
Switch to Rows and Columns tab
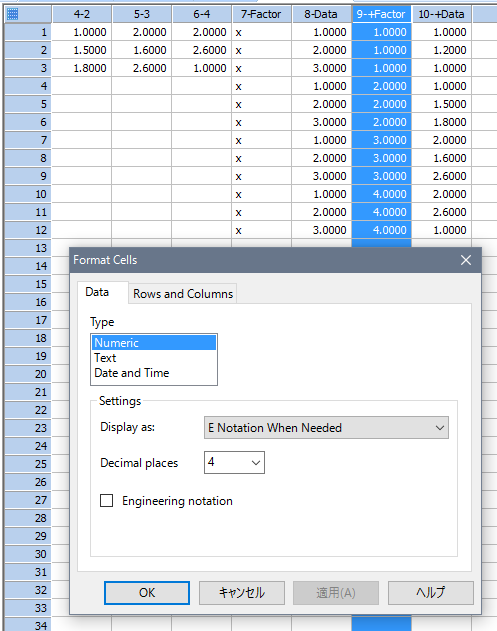183,294
